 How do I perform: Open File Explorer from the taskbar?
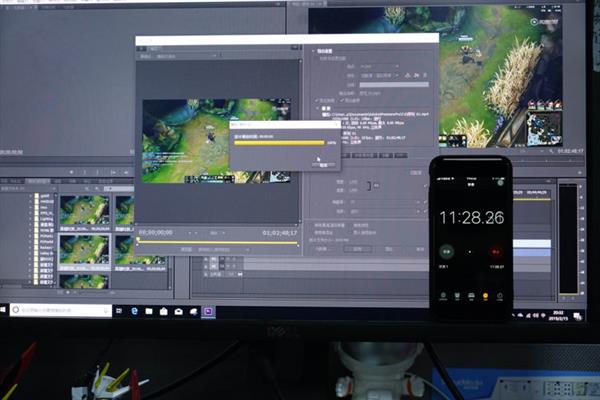149,311
